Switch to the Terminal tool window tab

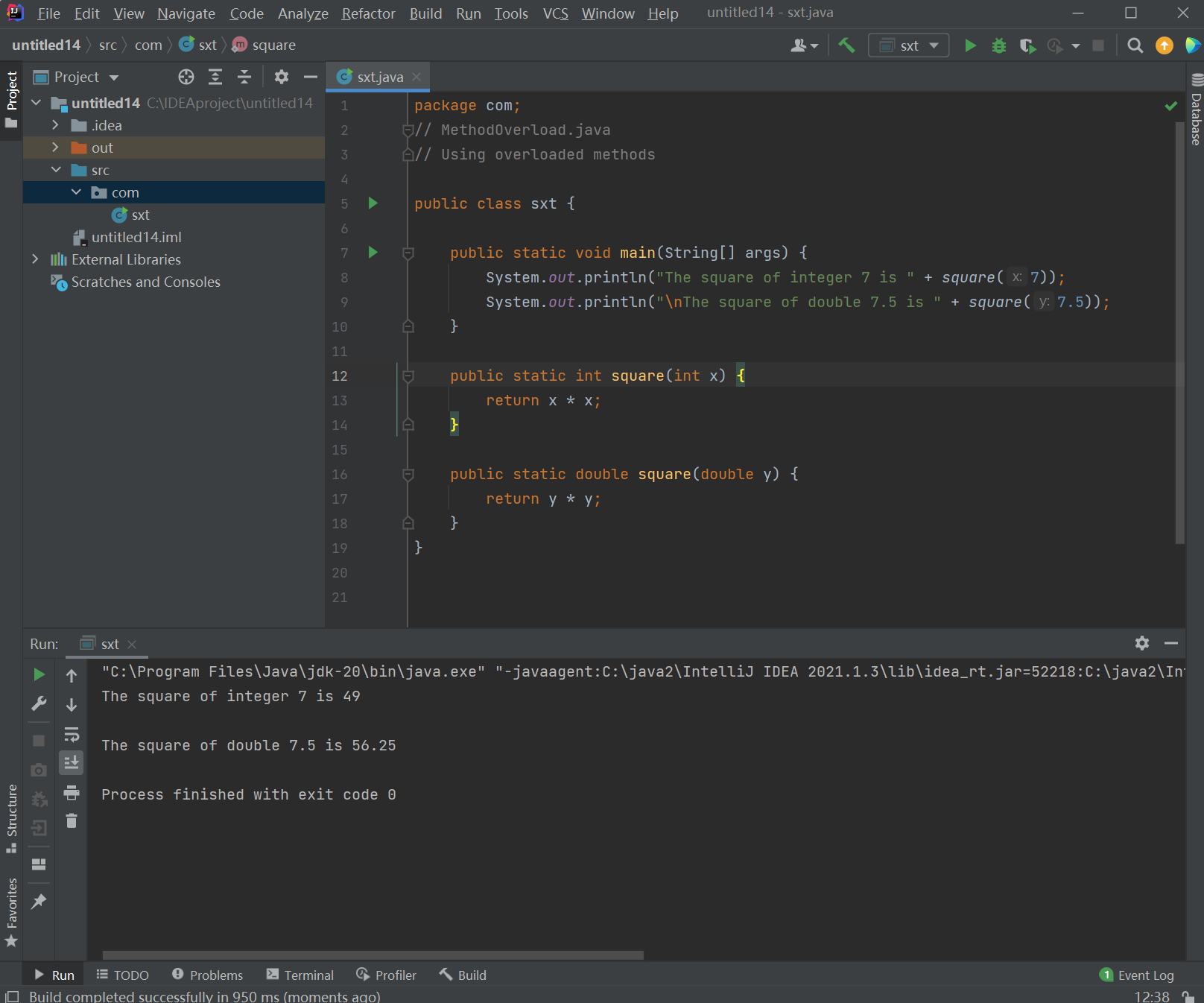click(x=300, y=975)
